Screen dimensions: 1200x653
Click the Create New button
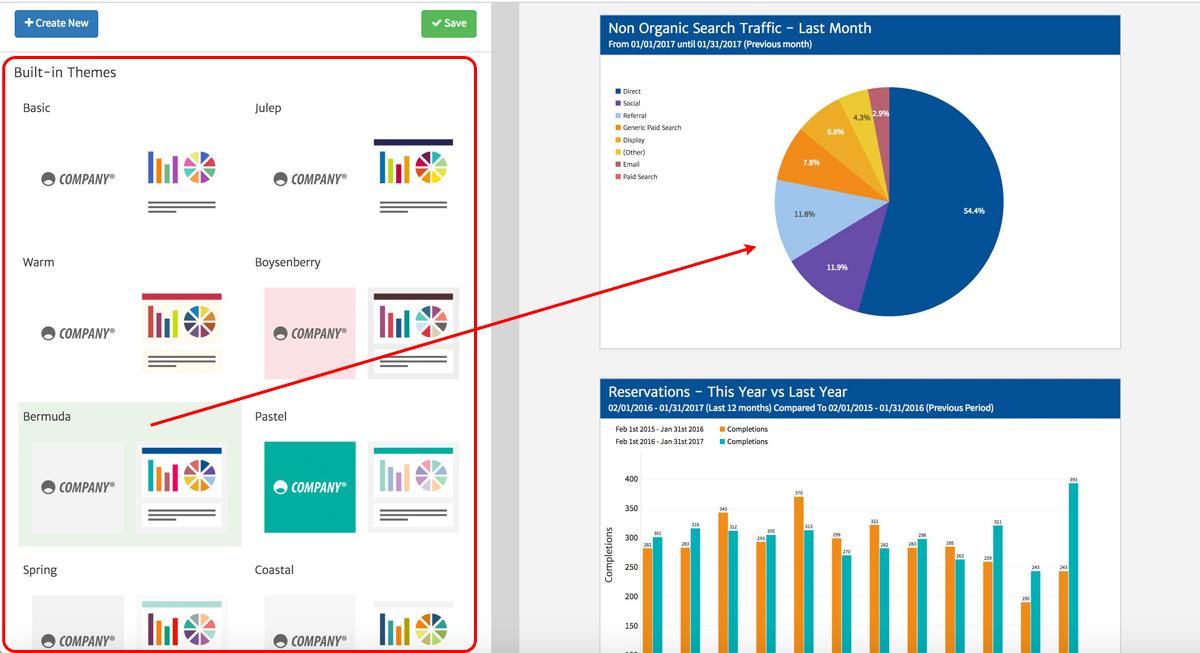[56, 23]
